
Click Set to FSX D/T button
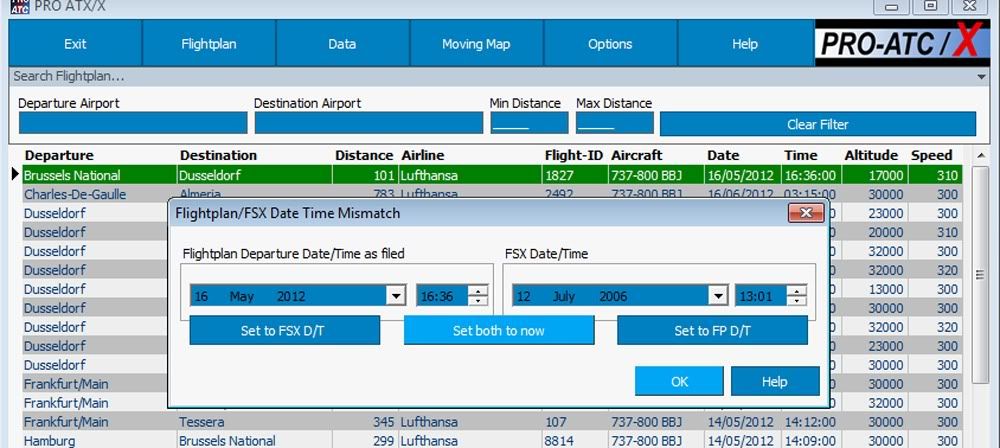284,331
